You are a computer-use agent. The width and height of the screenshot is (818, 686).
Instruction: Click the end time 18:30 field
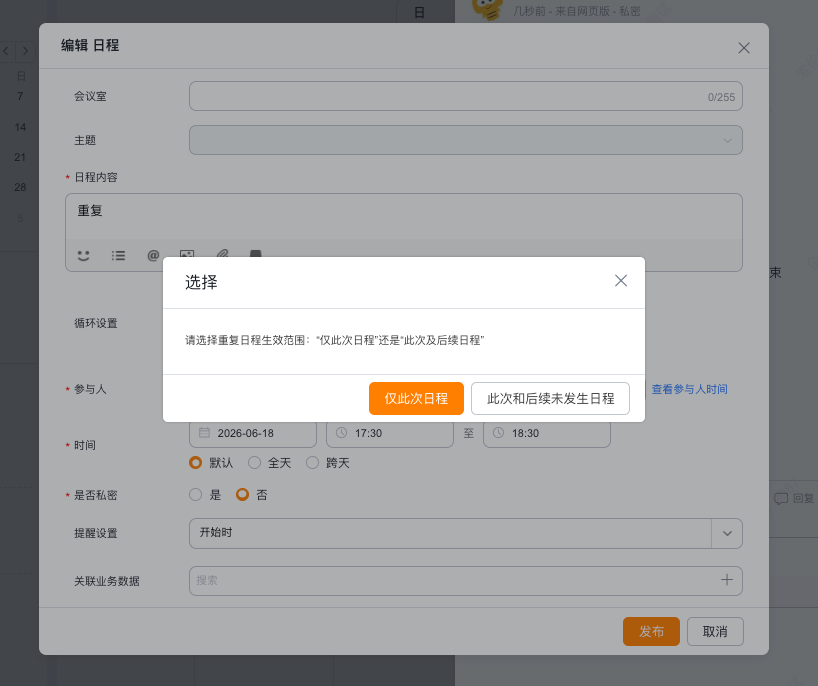click(547, 433)
